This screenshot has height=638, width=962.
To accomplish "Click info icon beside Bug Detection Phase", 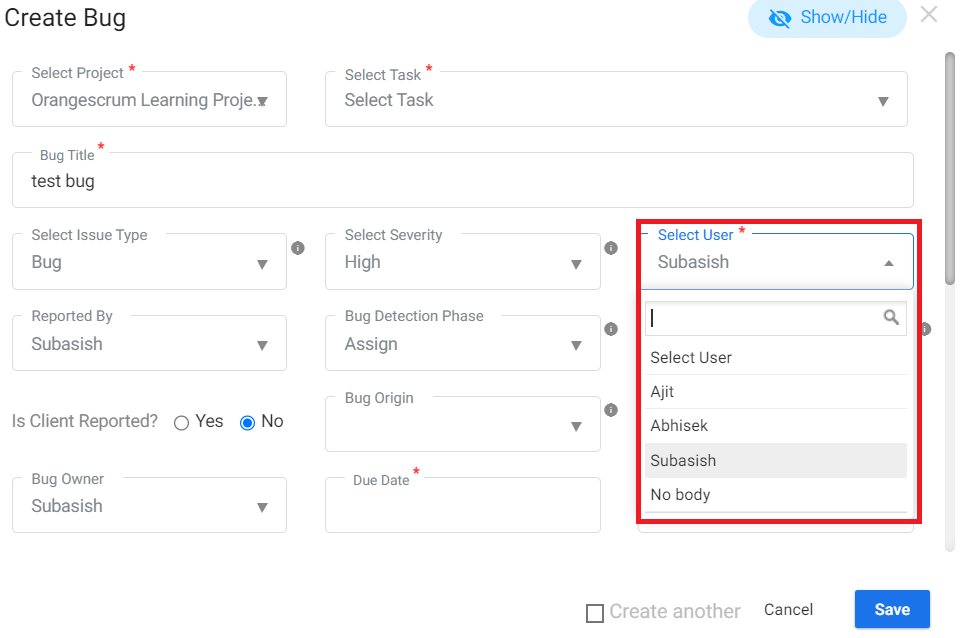I will (611, 329).
